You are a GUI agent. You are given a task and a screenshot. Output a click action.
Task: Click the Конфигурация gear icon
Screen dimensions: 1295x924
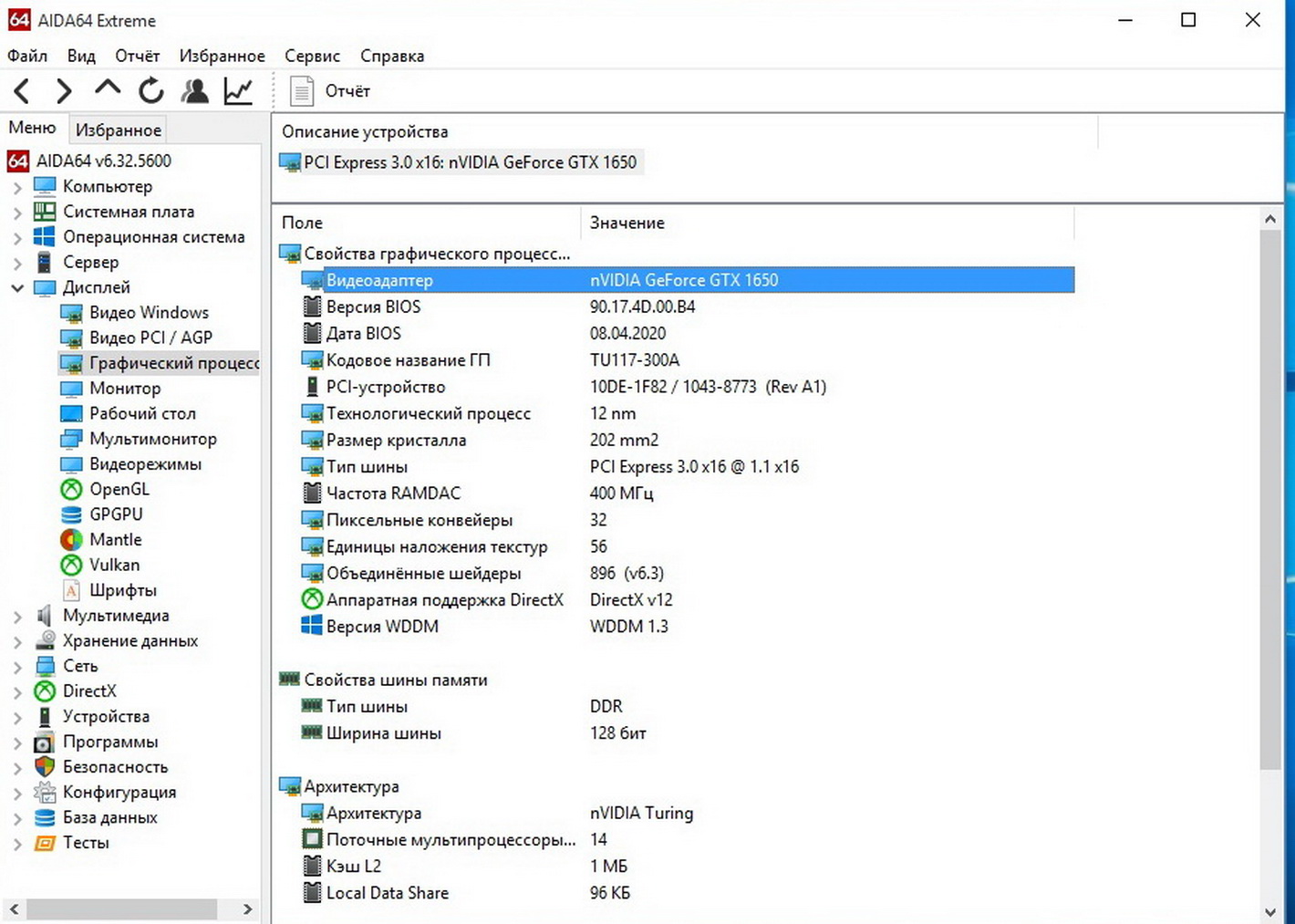(45, 793)
